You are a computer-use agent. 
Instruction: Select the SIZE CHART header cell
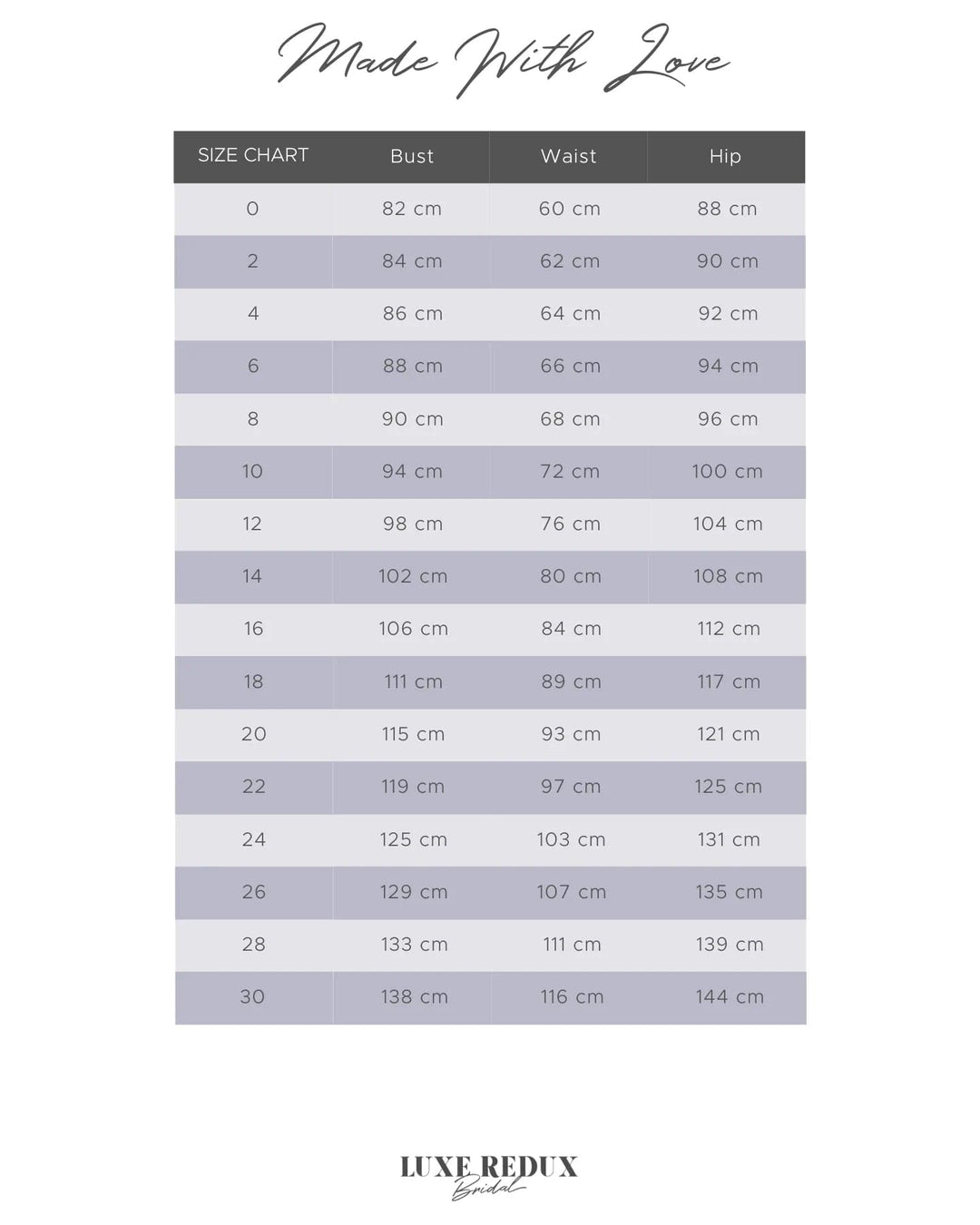pos(253,155)
